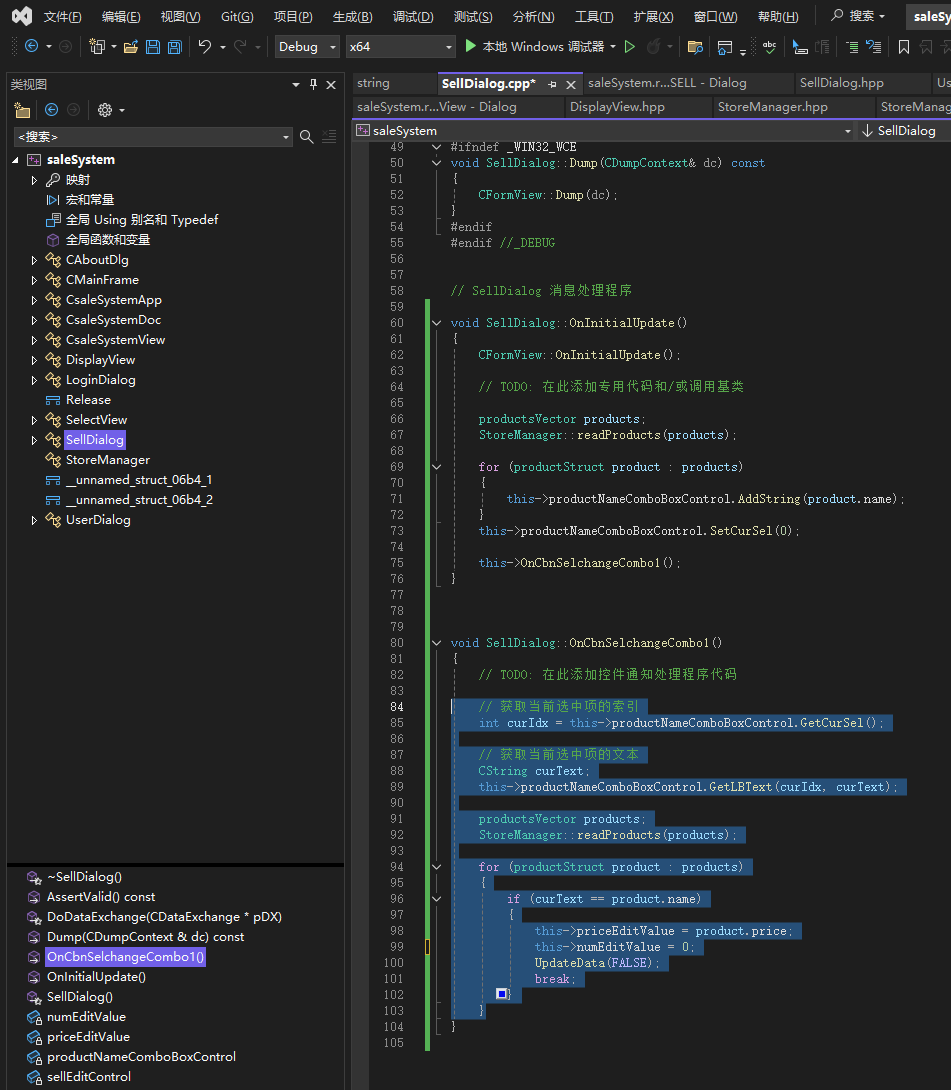Viewport: 951px width, 1090px height.
Task: Close the SellDialog.cpp editor tab
Action: point(571,84)
